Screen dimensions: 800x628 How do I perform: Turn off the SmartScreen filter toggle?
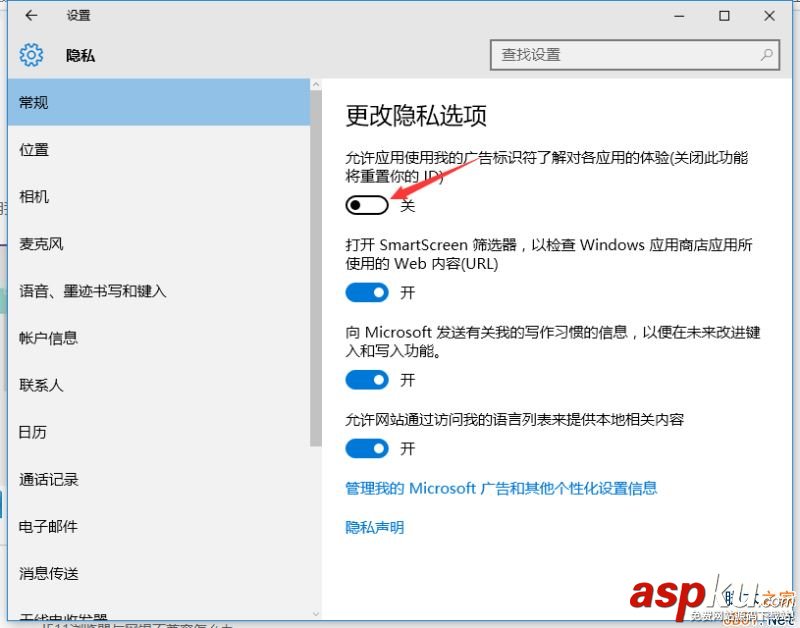tap(367, 292)
